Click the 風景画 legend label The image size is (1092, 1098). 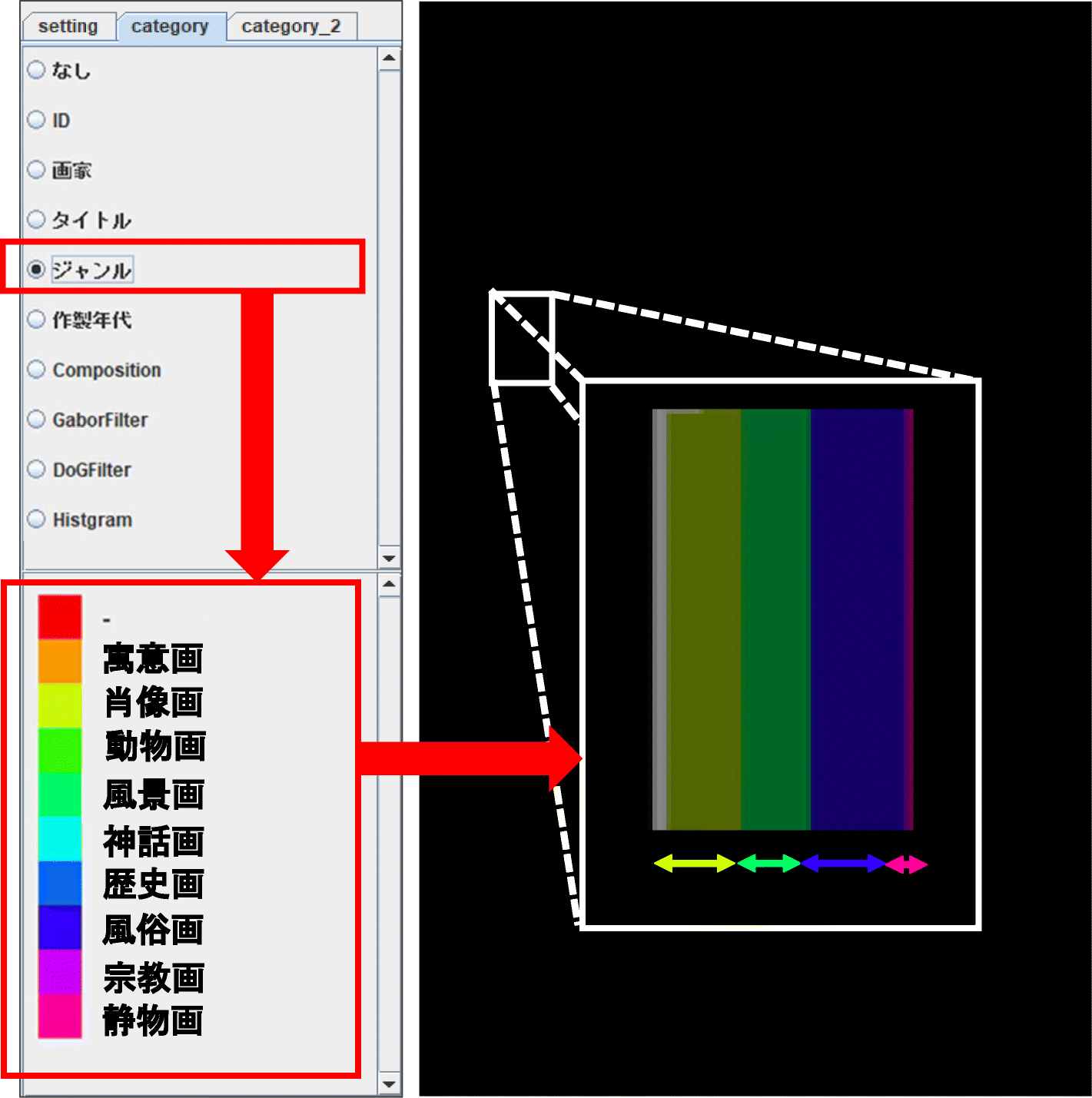[x=154, y=794]
